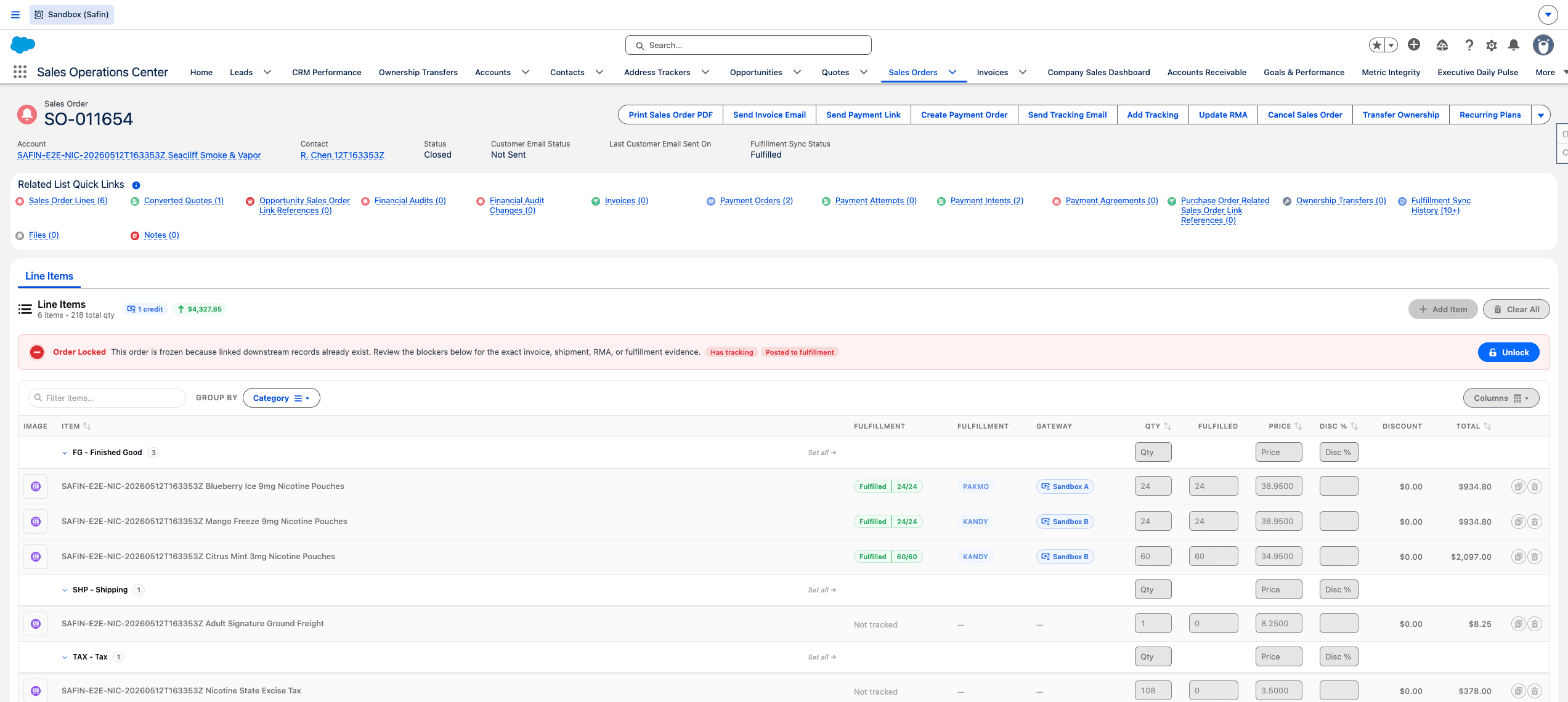Screen dimensions: 1568x702
Task: Click the copy icon for Mango Freeze row
Action: (x=1519, y=522)
